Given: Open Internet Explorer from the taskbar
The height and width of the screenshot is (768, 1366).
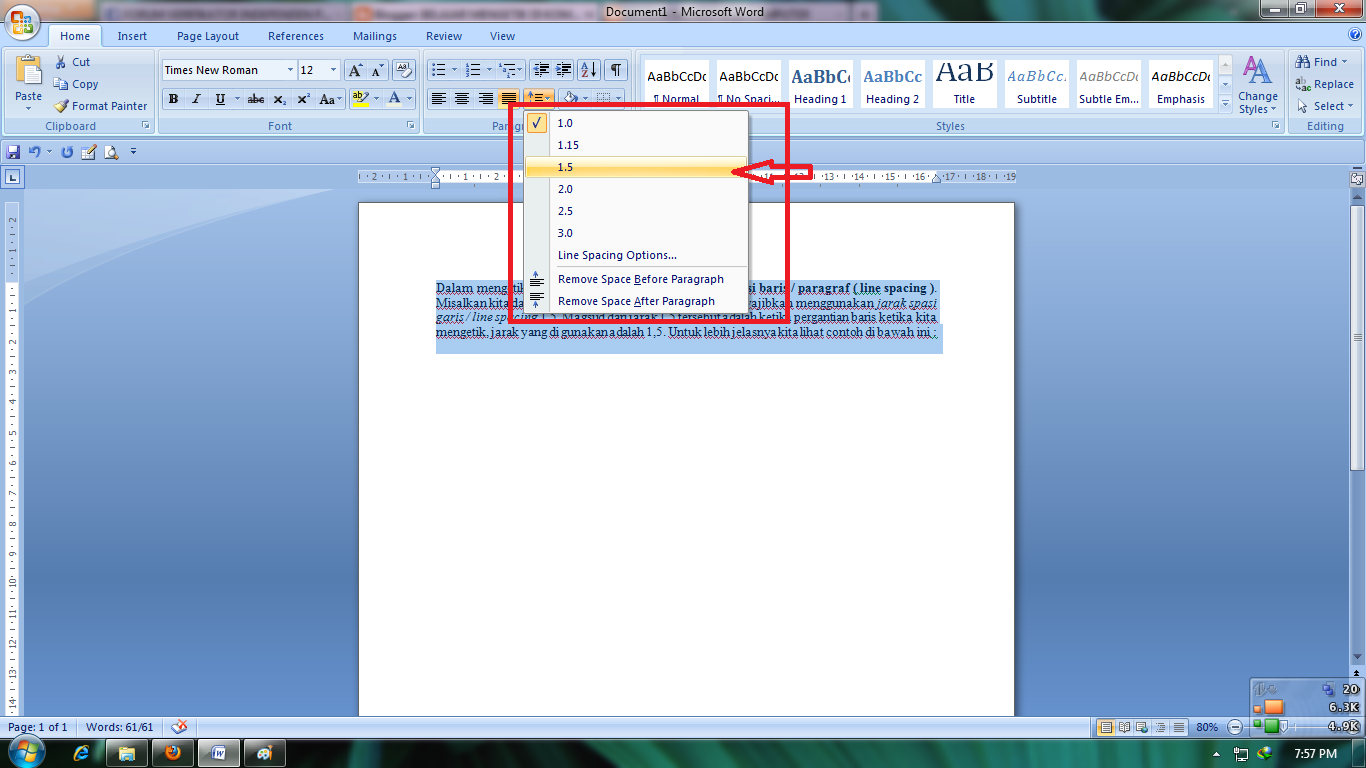Looking at the screenshot, I should [x=82, y=752].
